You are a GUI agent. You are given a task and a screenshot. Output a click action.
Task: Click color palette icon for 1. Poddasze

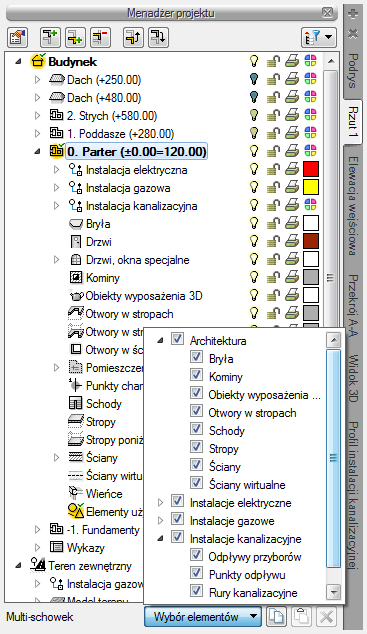pos(310,133)
